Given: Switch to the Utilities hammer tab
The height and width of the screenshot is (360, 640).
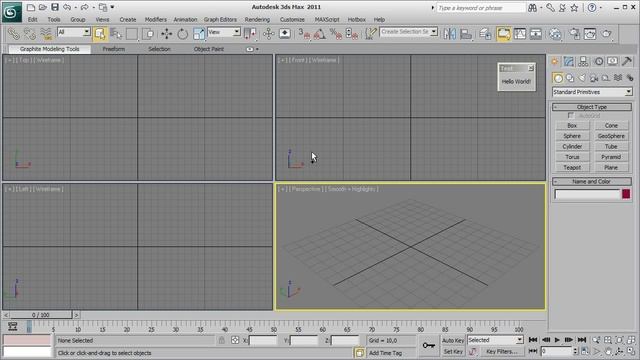Looking at the screenshot, I should [x=627, y=61].
